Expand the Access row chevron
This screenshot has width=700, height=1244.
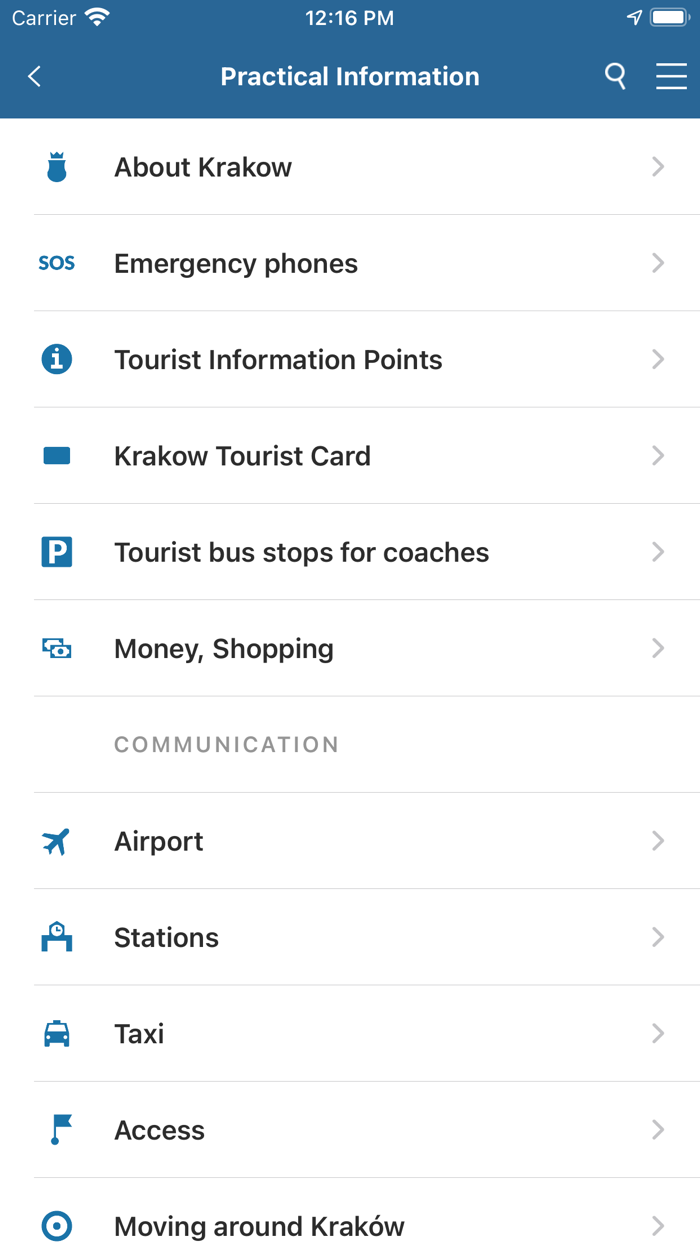tap(658, 1130)
